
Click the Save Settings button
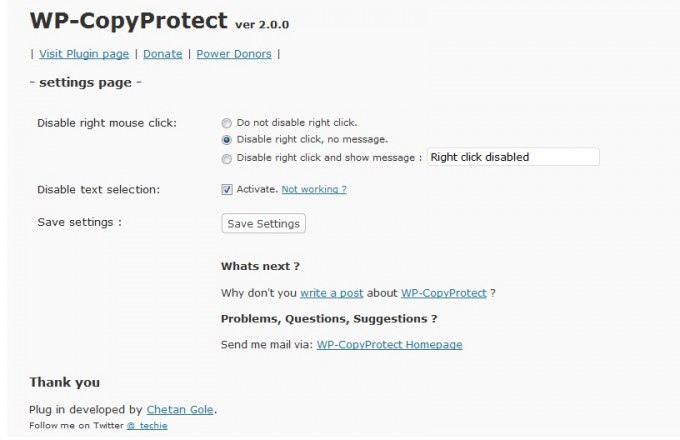[x=264, y=224]
